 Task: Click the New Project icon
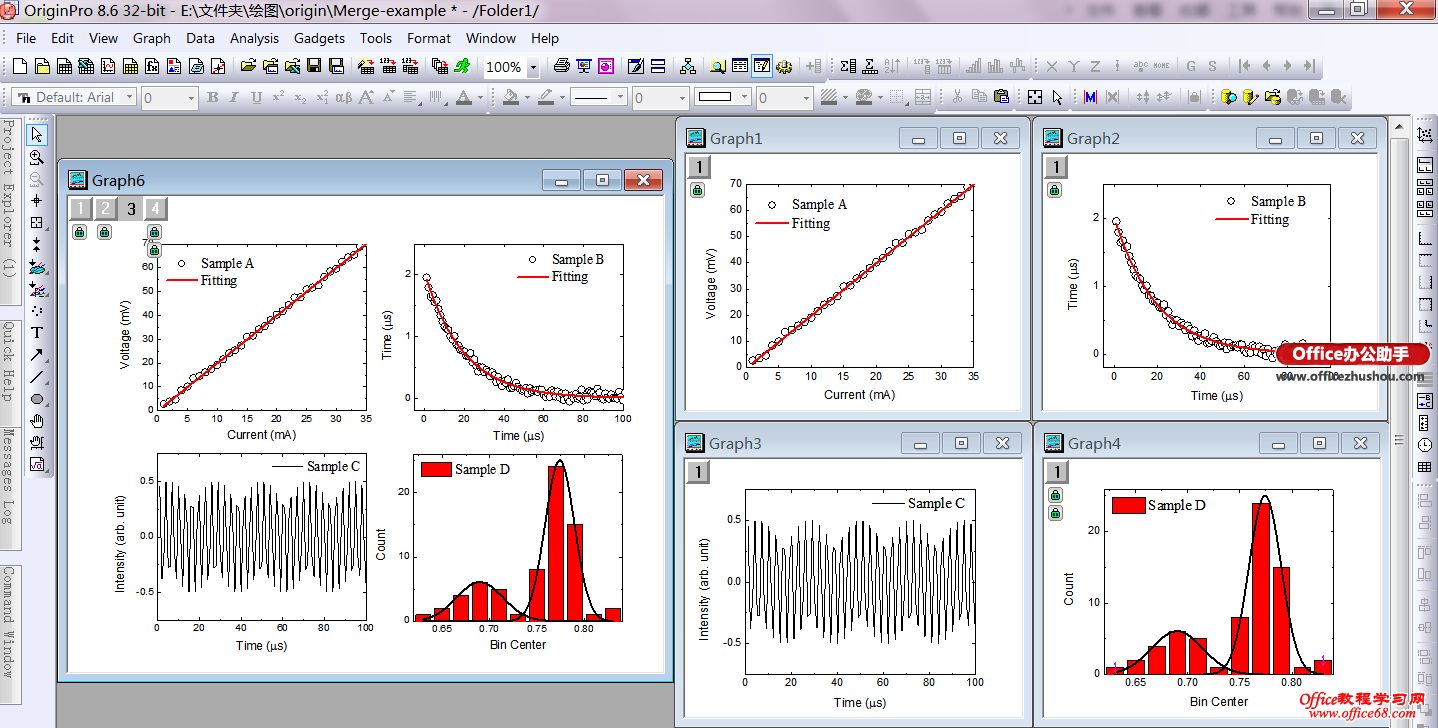(x=20, y=66)
